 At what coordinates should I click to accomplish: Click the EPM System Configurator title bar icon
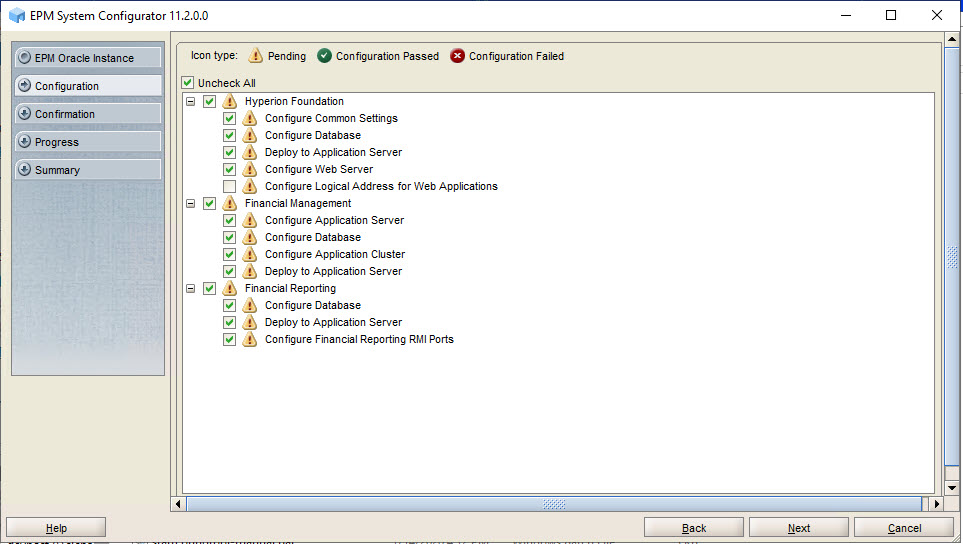[x=17, y=15]
